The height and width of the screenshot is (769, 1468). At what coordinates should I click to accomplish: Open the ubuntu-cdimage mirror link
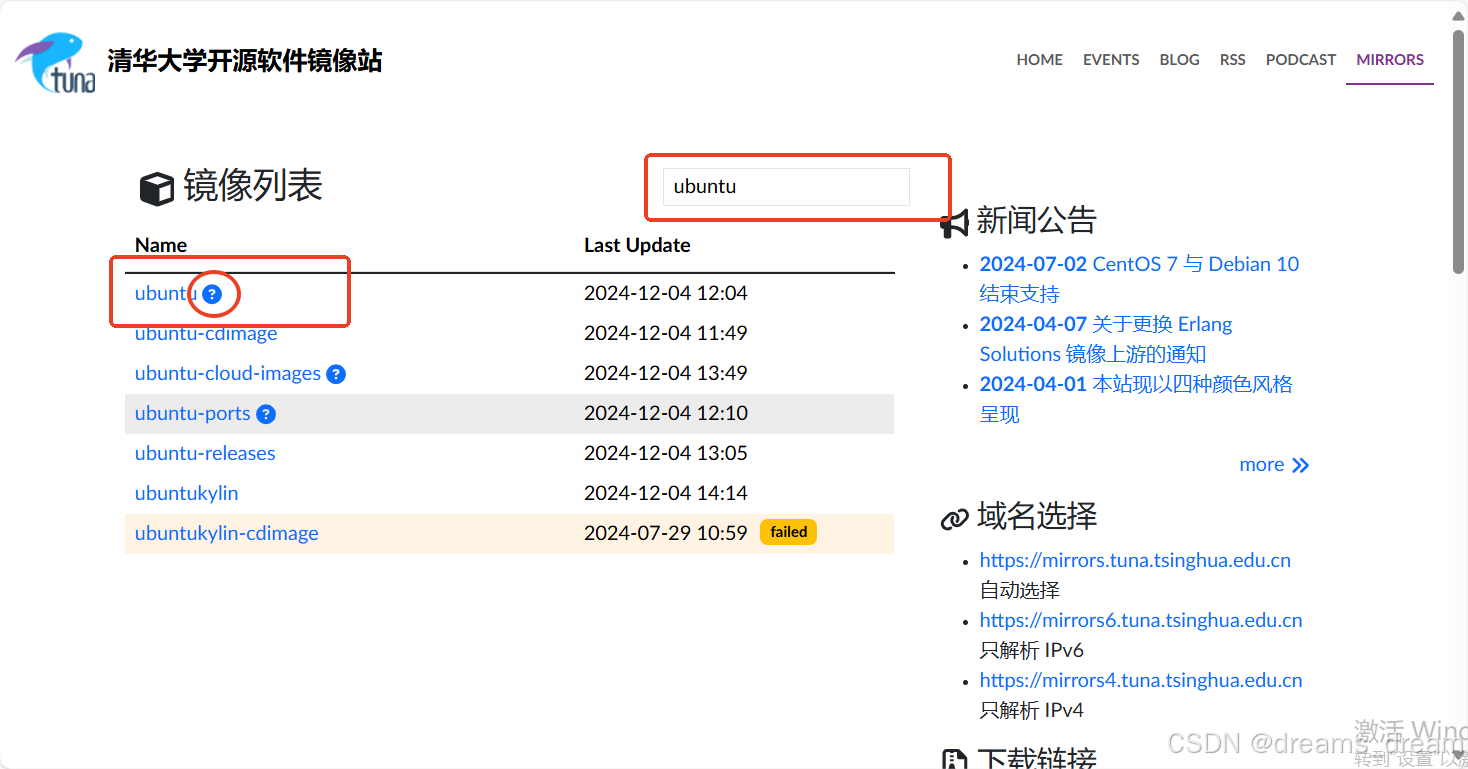(x=206, y=333)
